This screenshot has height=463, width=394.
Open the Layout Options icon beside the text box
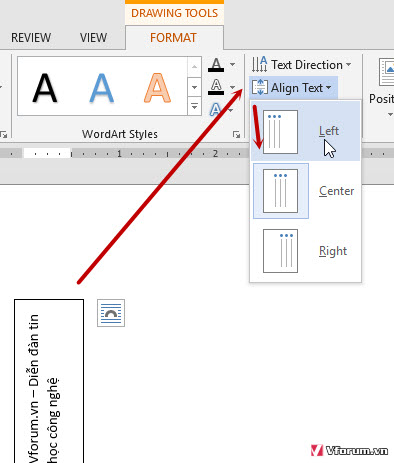pyautogui.click(x=111, y=313)
